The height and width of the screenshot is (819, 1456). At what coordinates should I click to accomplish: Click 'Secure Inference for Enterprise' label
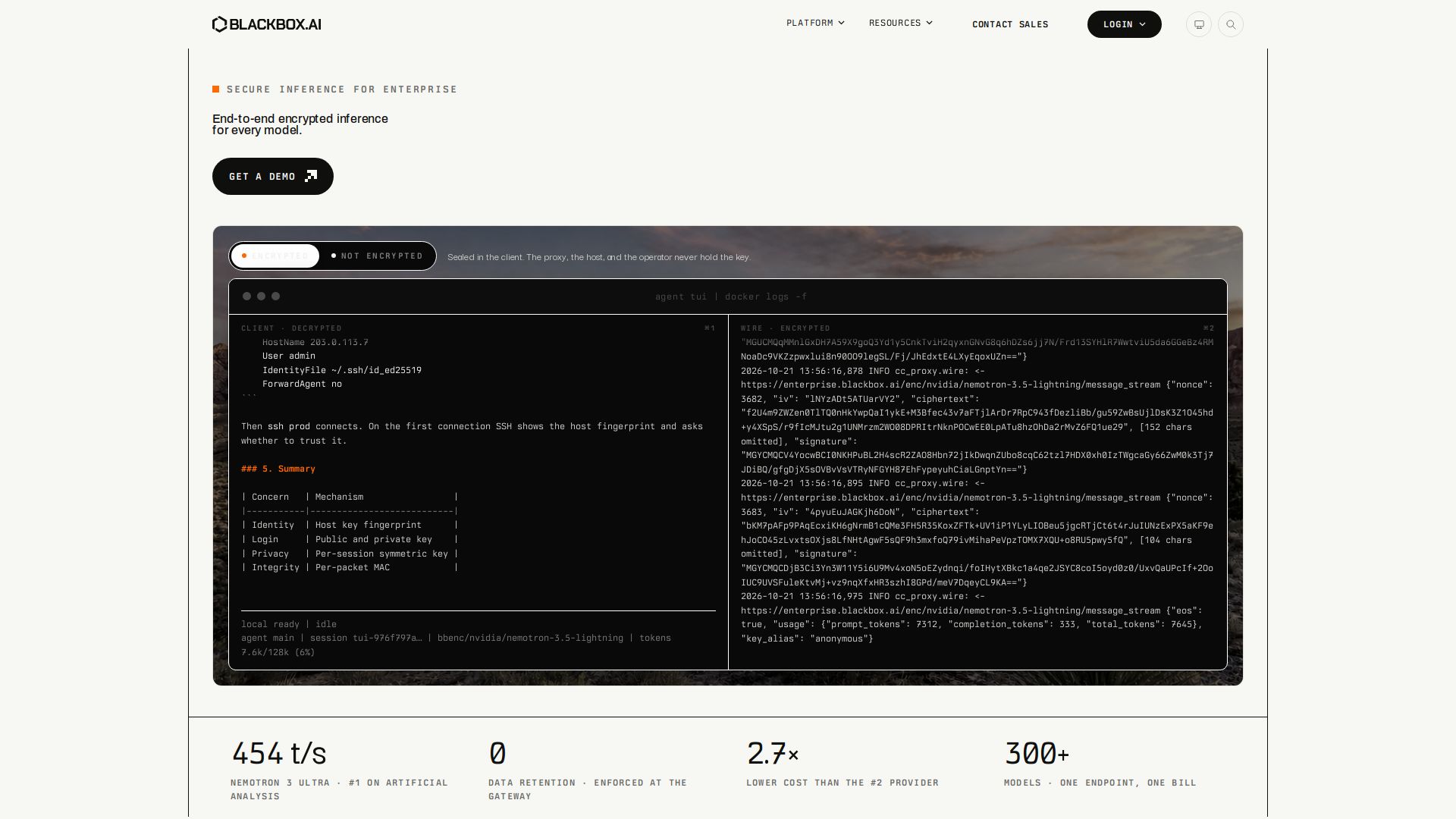pyautogui.click(x=341, y=89)
